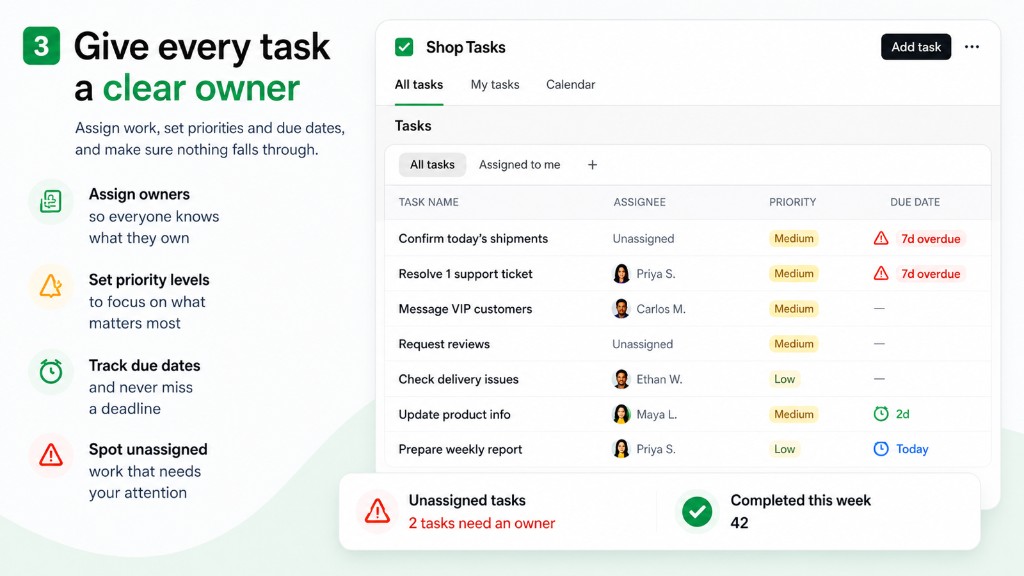Screen dimensions: 1024x576
Task: Click the Spot unassigned warning triangle icon
Action: point(51,455)
